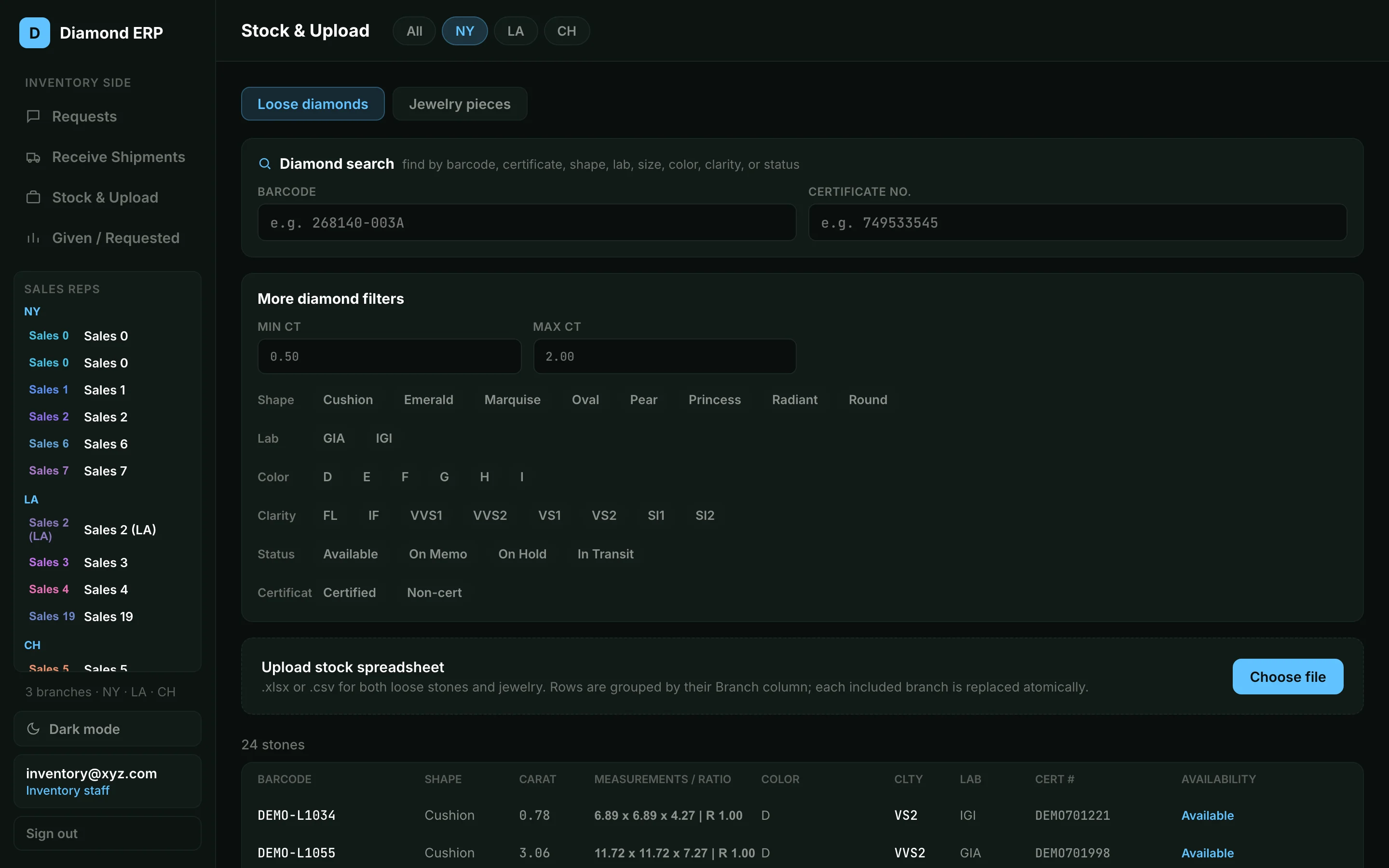The width and height of the screenshot is (1389, 868).
Task: Select the In Transit status filter
Action: click(x=605, y=554)
